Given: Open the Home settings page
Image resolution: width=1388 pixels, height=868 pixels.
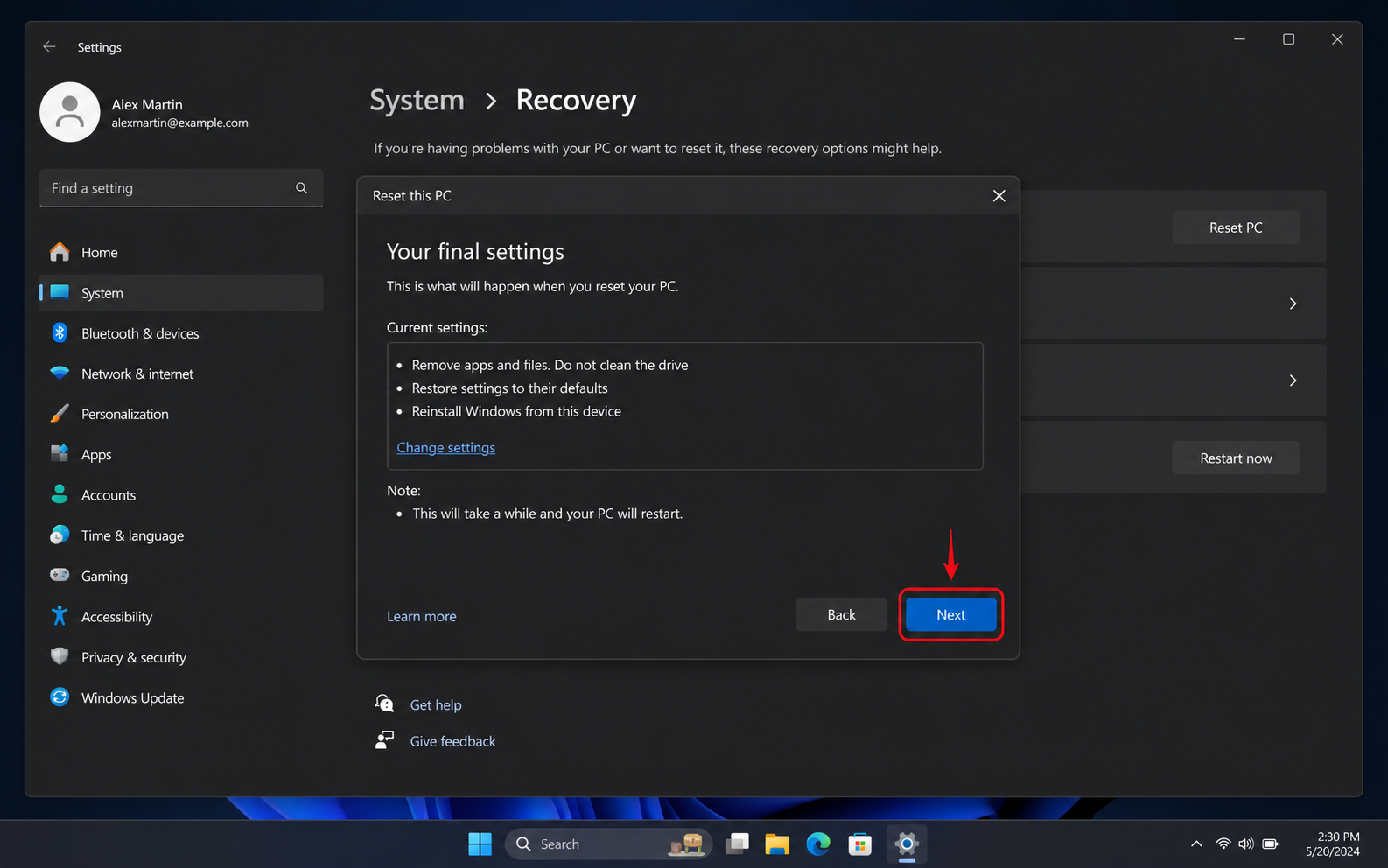Looking at the screenshot, I should (x=181, y=252).
